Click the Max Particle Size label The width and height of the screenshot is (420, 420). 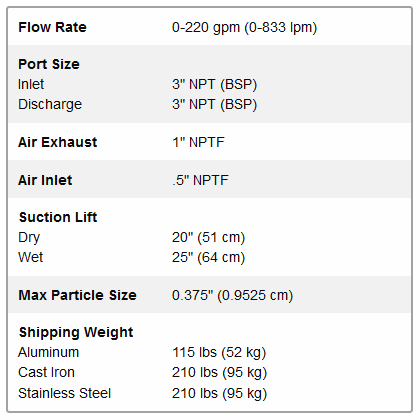point(77,295)
